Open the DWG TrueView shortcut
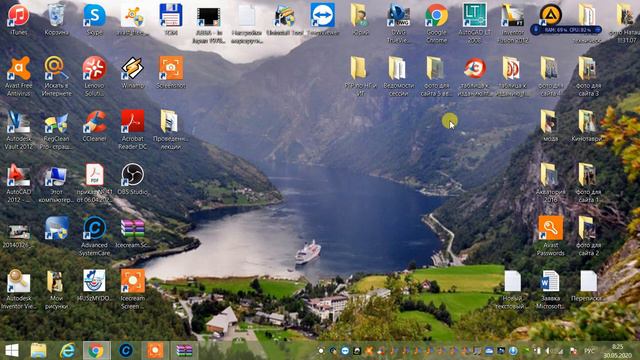640x360 pixels. [x=399, y=23]
